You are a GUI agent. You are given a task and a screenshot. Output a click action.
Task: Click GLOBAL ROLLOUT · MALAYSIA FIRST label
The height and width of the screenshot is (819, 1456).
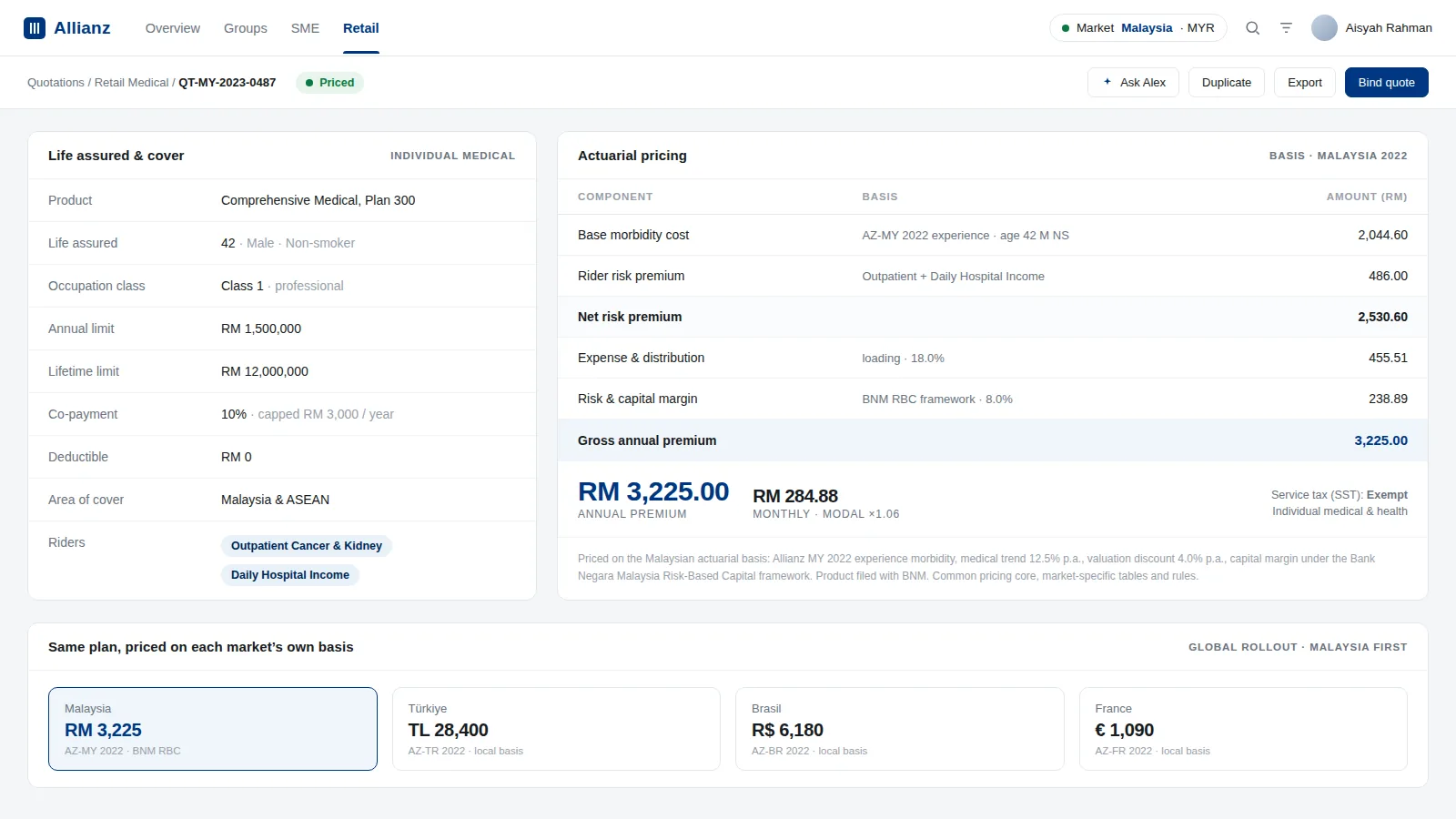point(1298,647)
